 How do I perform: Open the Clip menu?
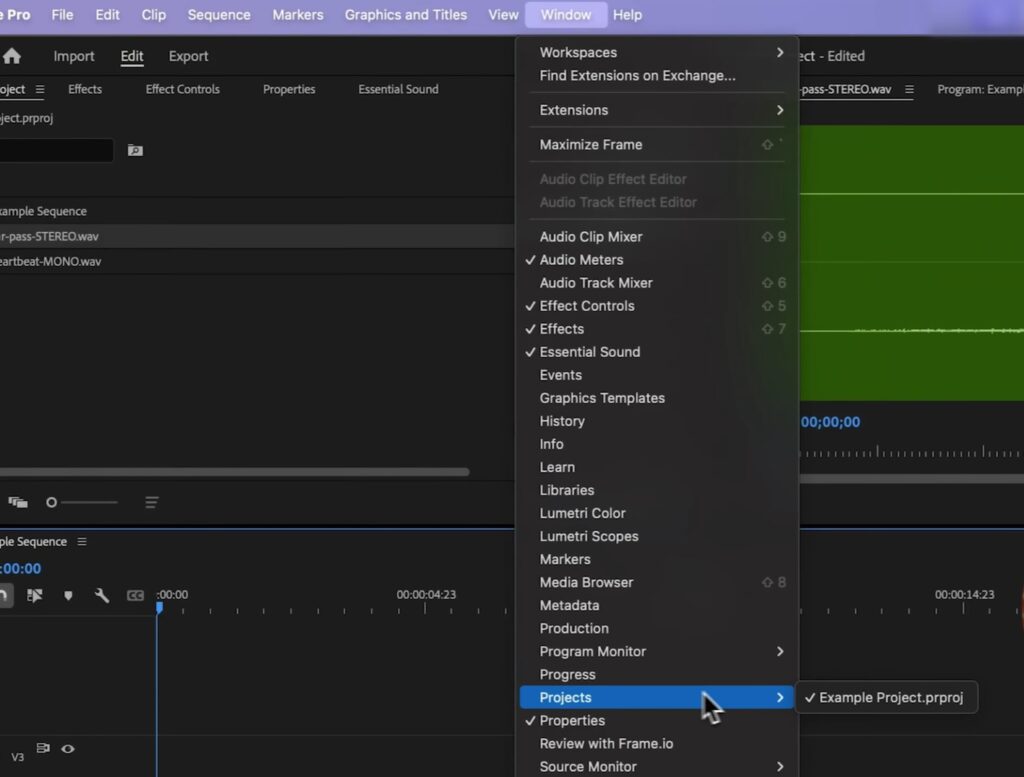(x=153, y=14)
